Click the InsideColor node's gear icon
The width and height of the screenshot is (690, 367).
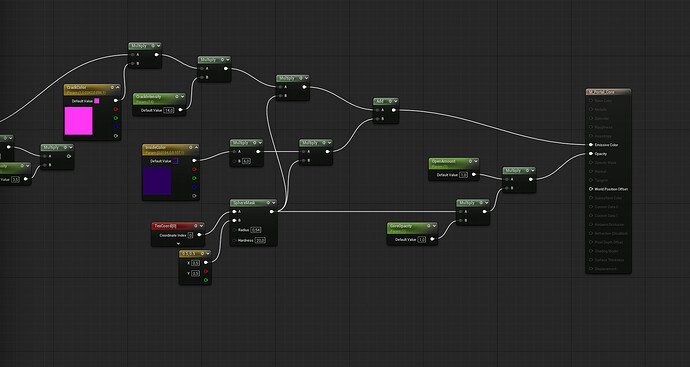tap(191, 147)
